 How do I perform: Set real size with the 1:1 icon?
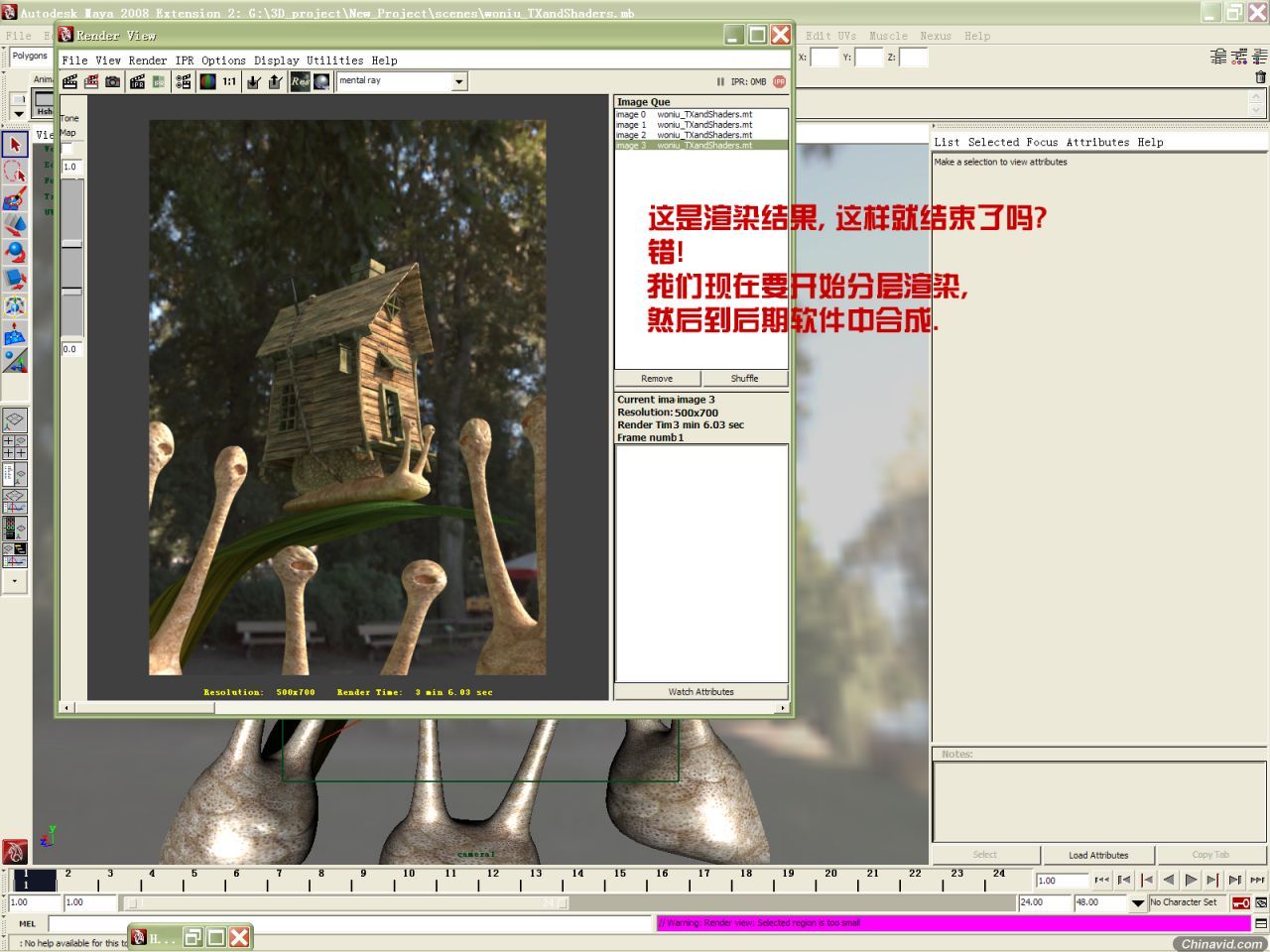(229, 81)
